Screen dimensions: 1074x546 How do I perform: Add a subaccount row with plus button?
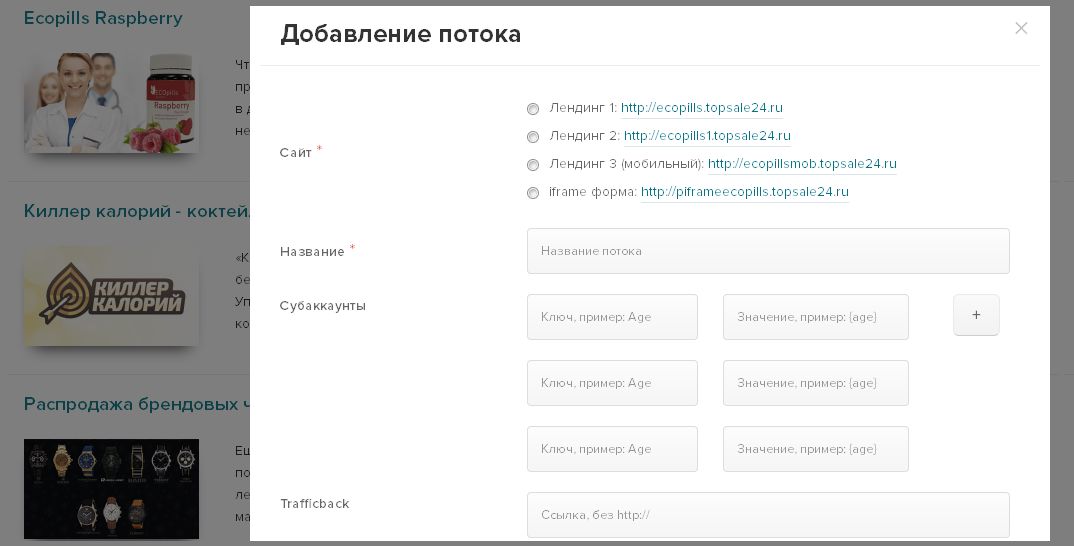click(x=976, y=315)
